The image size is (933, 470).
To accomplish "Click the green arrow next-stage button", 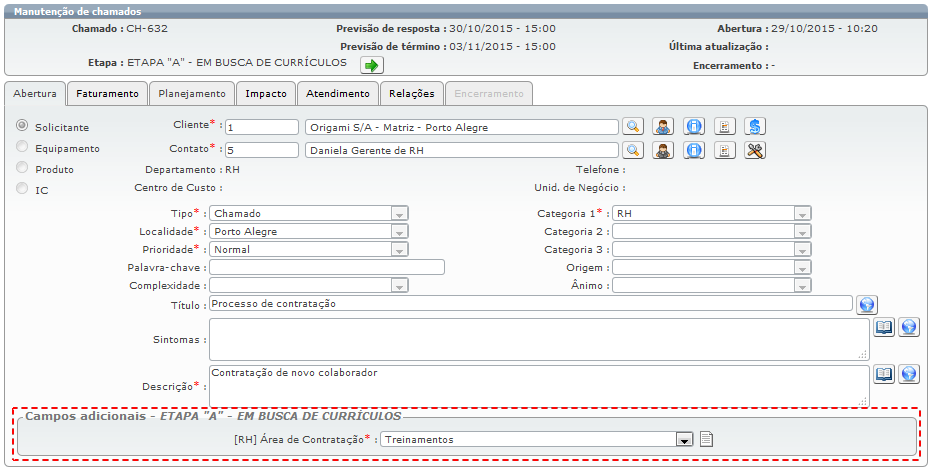I will pyautogui.click(x=371, y=65).
